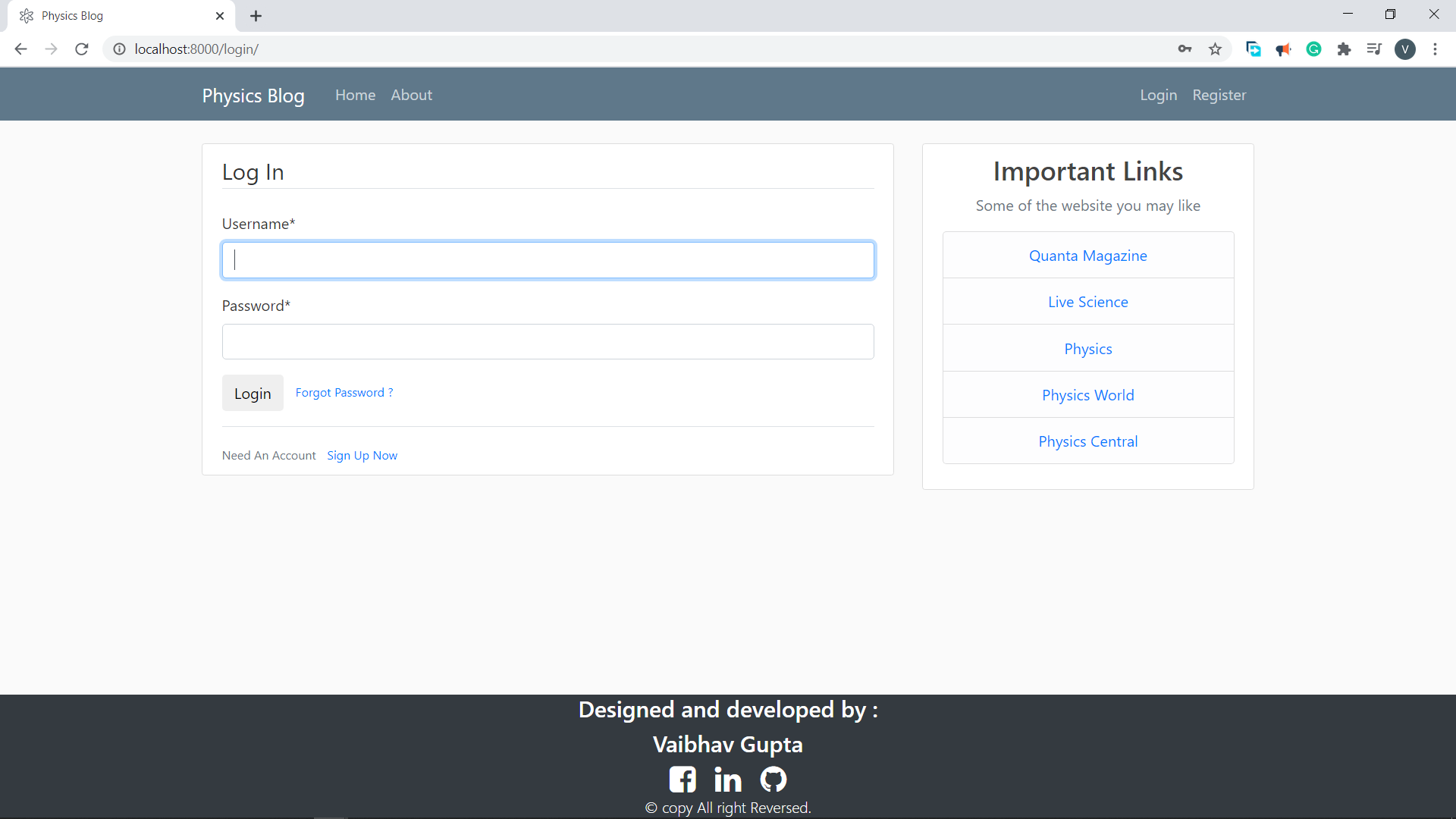The height and width of the screenshot is (819, 1456).
Task: Open Chrome three-dot menu
Action: pos(1435,49)
